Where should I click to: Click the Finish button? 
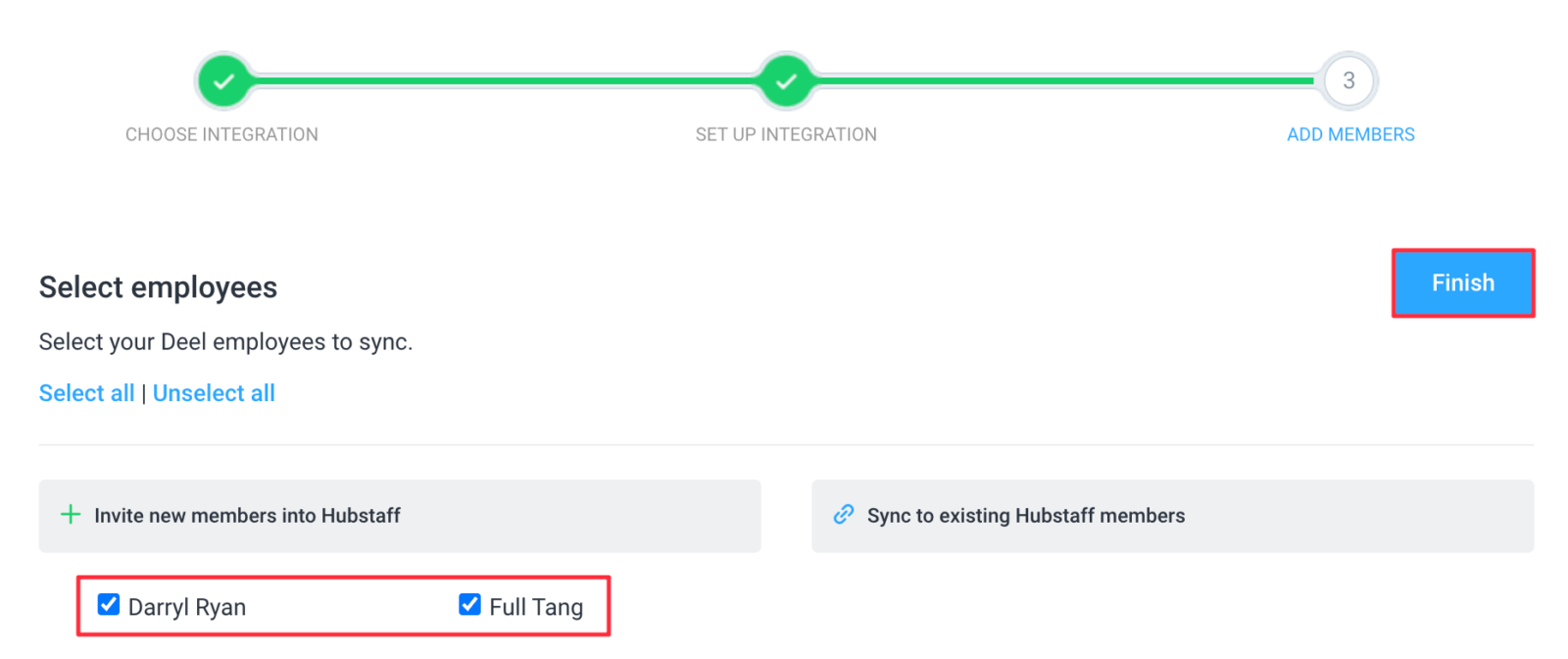pos(1463,282)
